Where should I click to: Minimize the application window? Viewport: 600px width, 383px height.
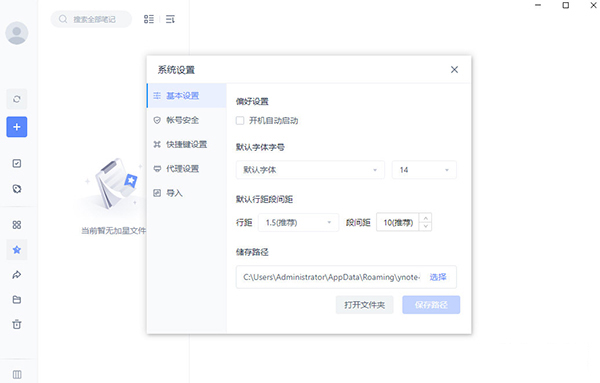(538, 5)
